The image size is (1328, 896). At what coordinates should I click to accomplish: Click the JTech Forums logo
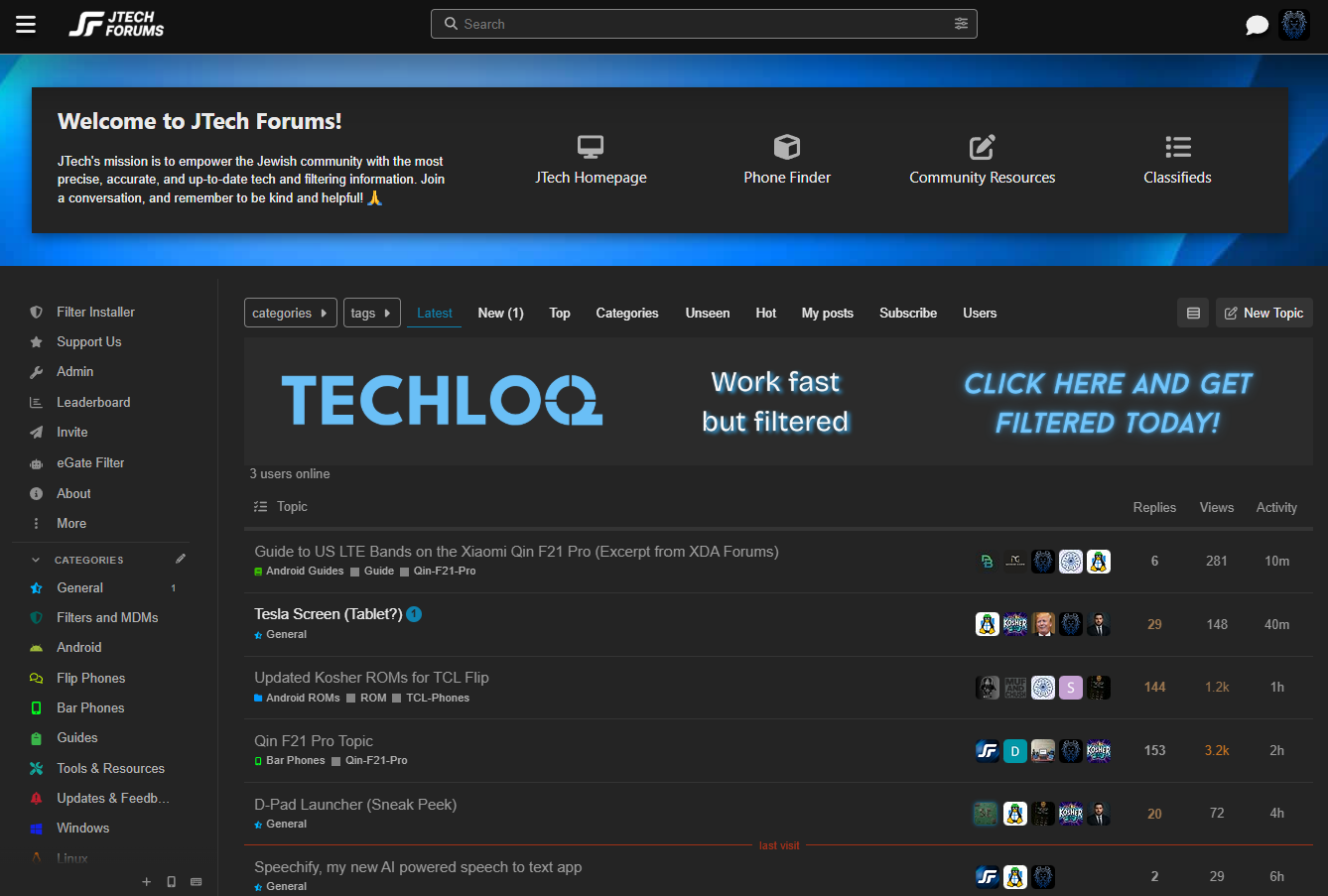(x=116, y=24)
